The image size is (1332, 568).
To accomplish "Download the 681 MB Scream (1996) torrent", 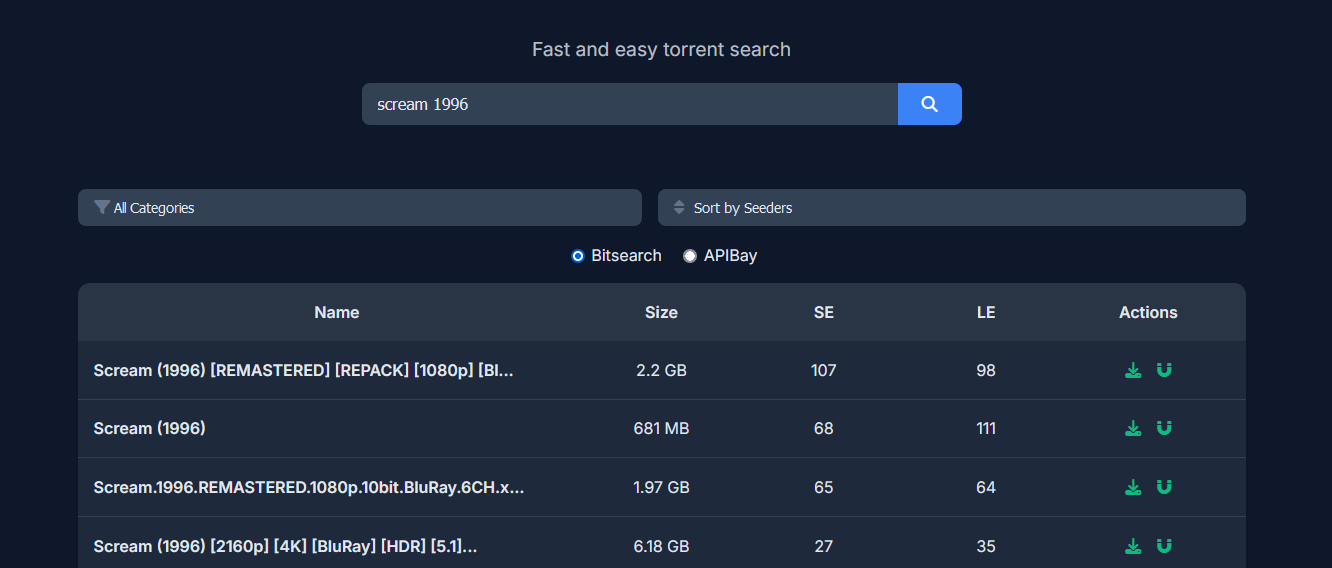I will pyautogui.click(x=1133, y=428).
